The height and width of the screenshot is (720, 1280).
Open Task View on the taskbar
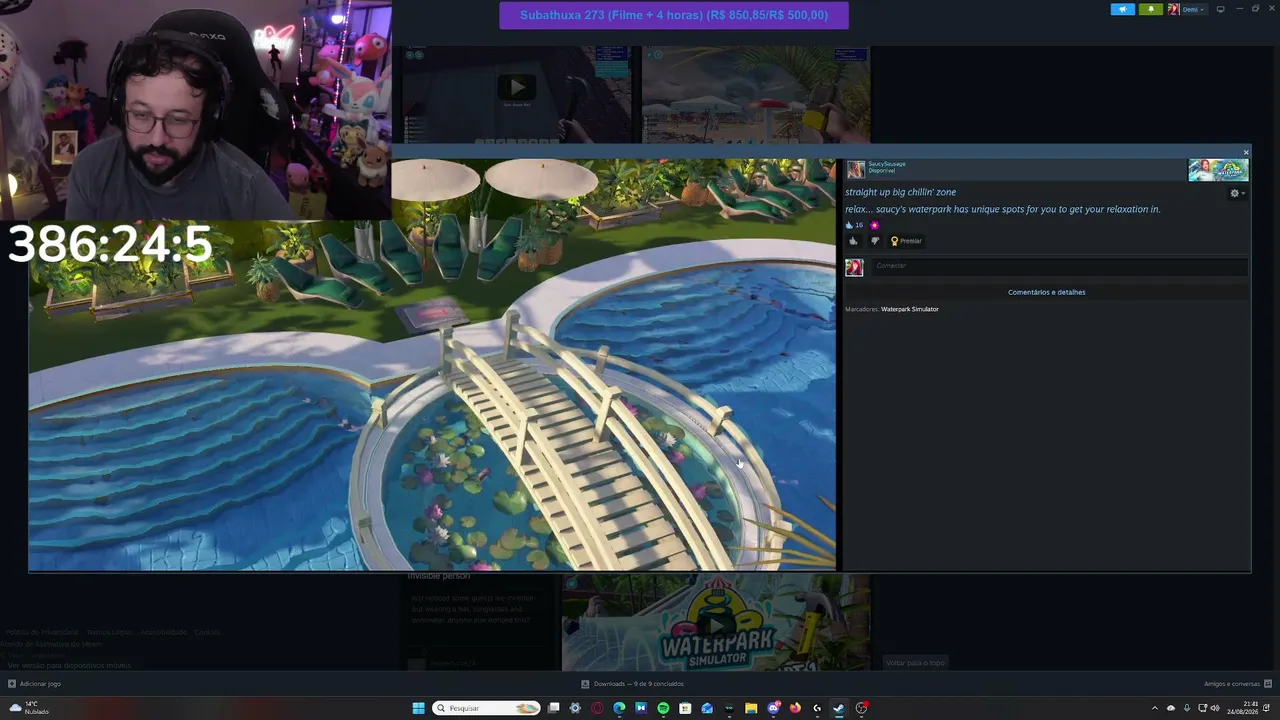click(553, 708)
